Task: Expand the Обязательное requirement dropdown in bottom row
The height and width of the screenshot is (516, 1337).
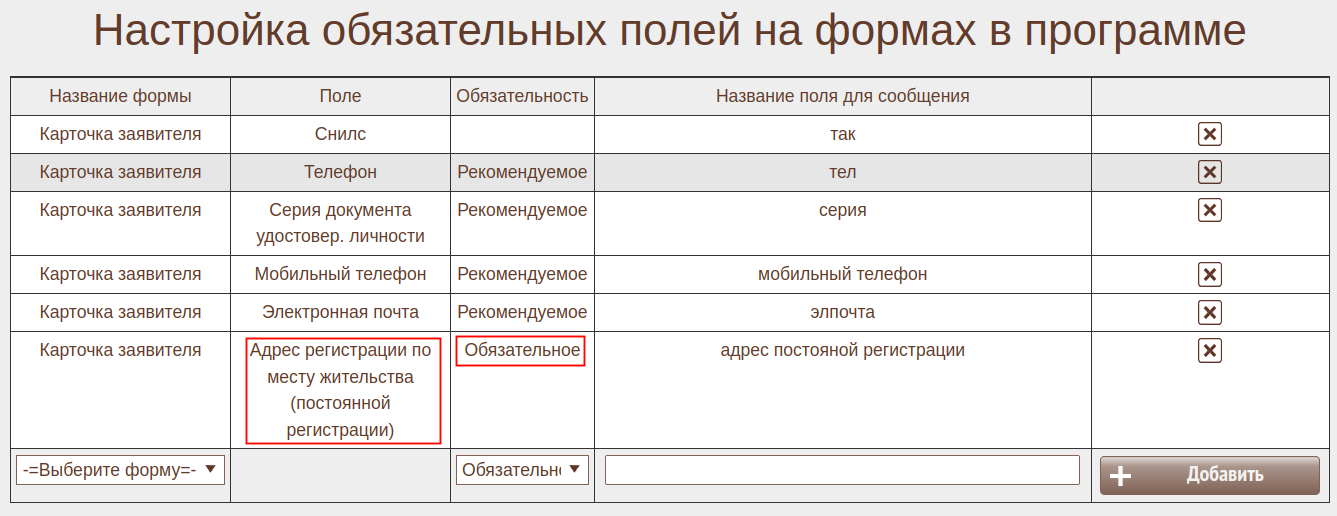Action: click(x=522, y=470)
